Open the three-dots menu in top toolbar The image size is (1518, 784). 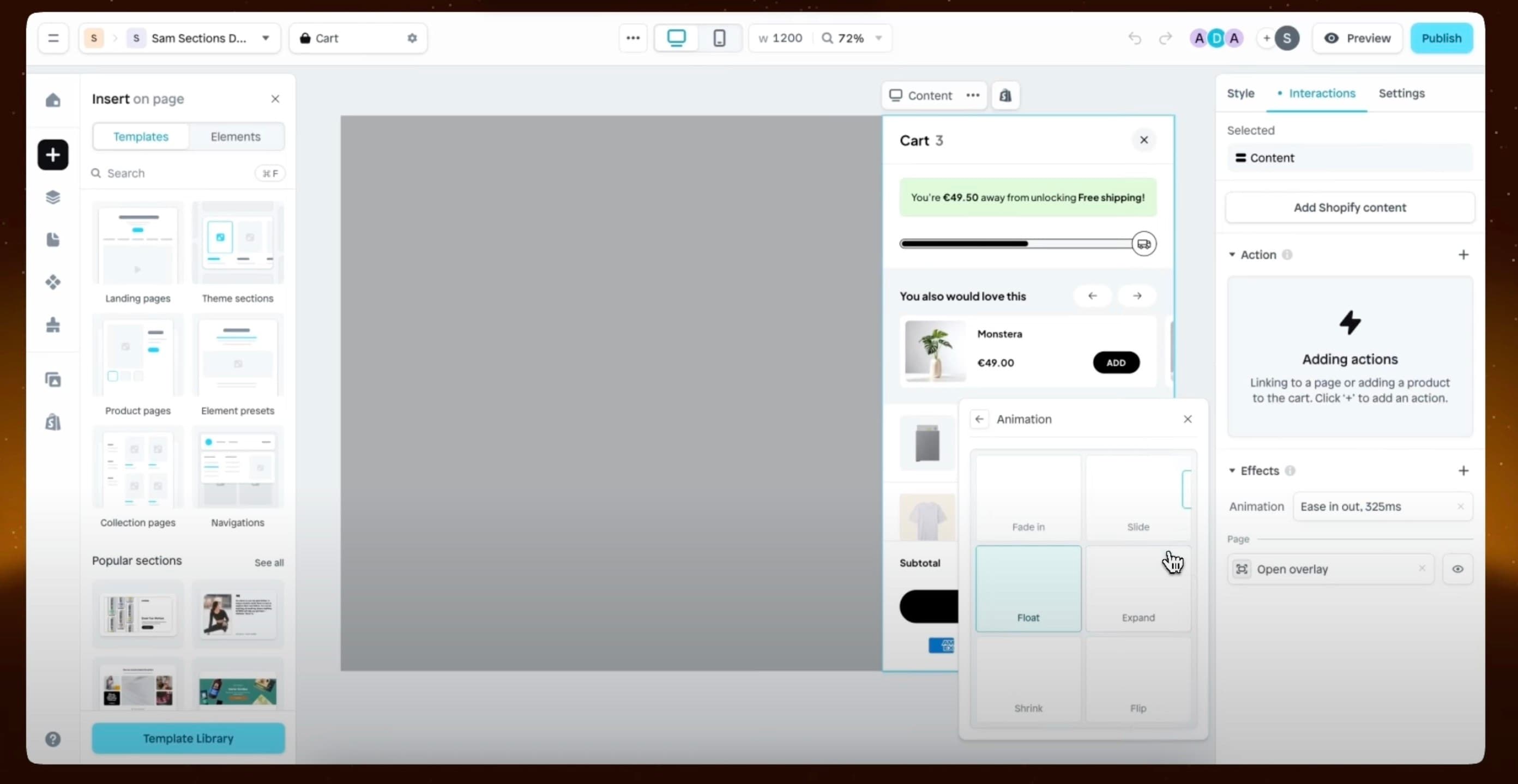pos(633,38)
